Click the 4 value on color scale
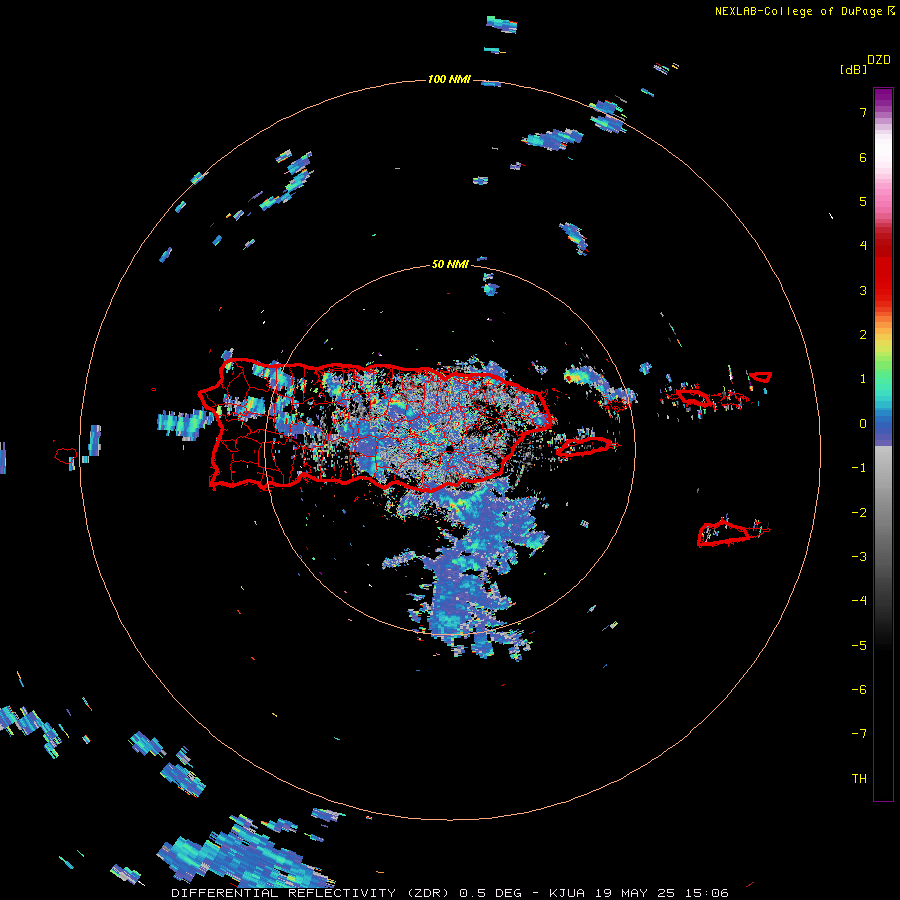 tap(863, 246)
